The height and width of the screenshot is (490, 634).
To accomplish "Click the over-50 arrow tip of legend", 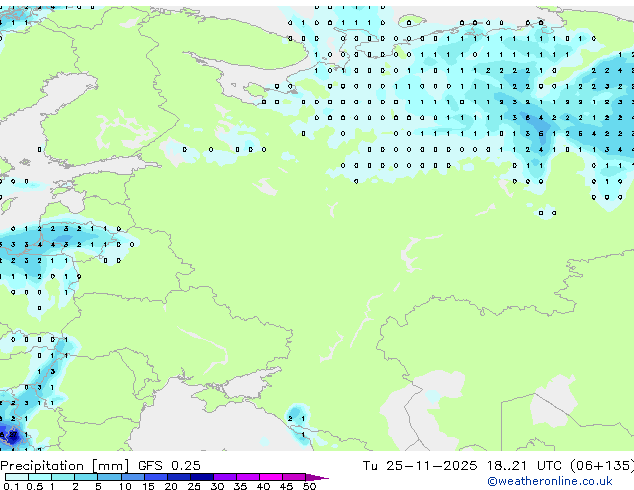I will pos(317,477).
